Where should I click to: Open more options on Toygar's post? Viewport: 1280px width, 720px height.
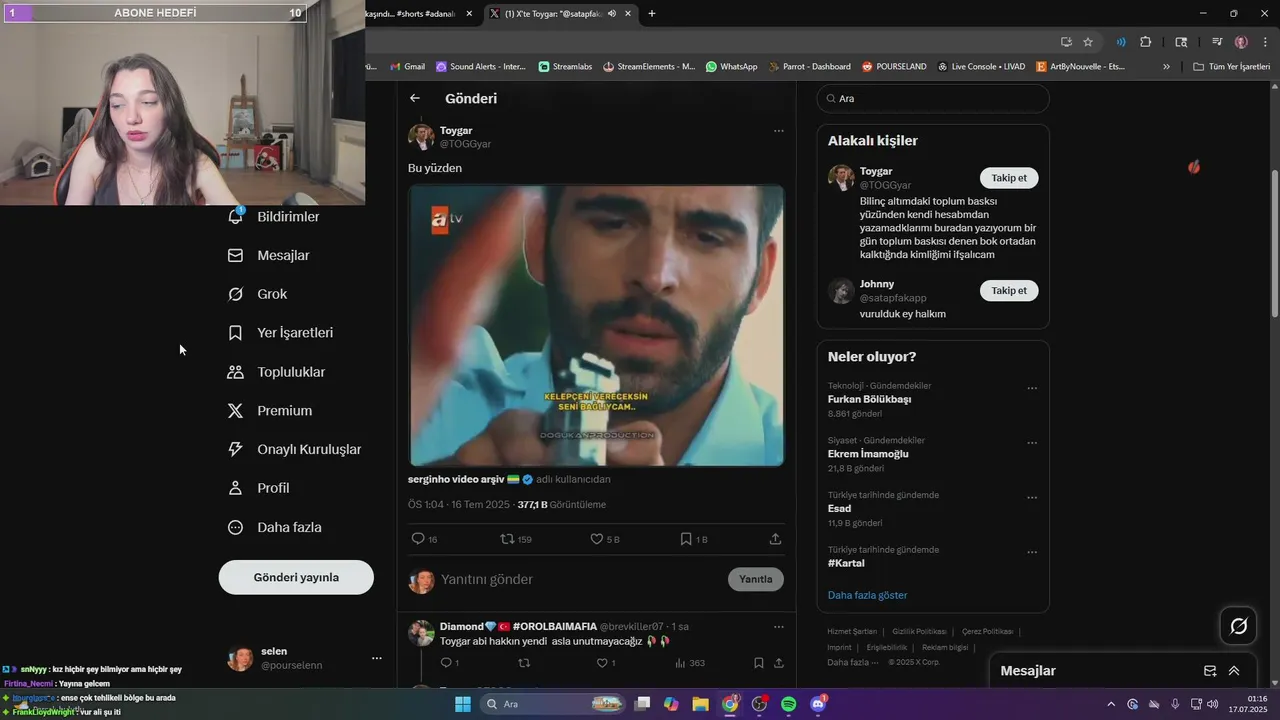pos(778,131)
